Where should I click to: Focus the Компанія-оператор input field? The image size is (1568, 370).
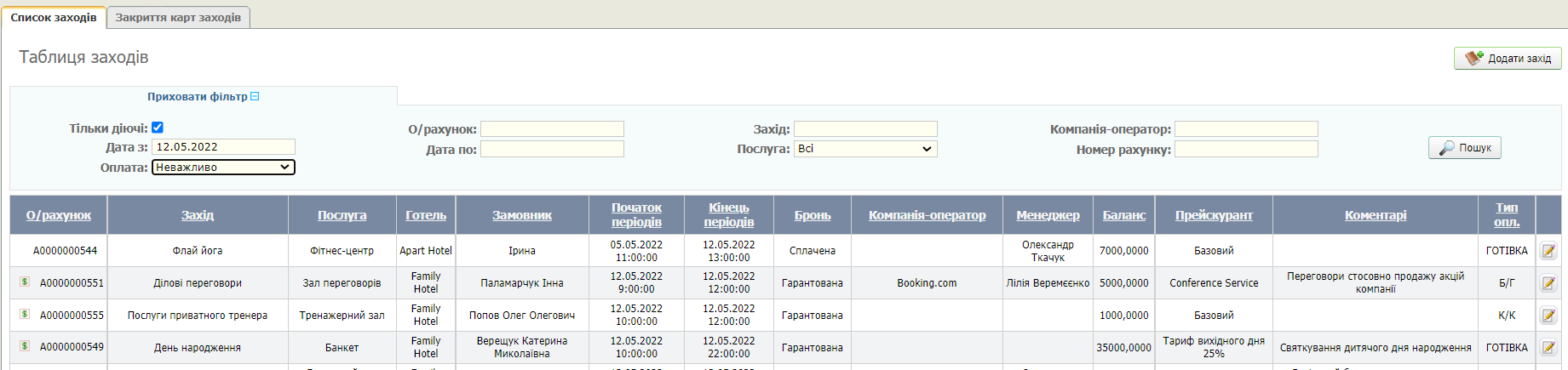pos(1246,129)
